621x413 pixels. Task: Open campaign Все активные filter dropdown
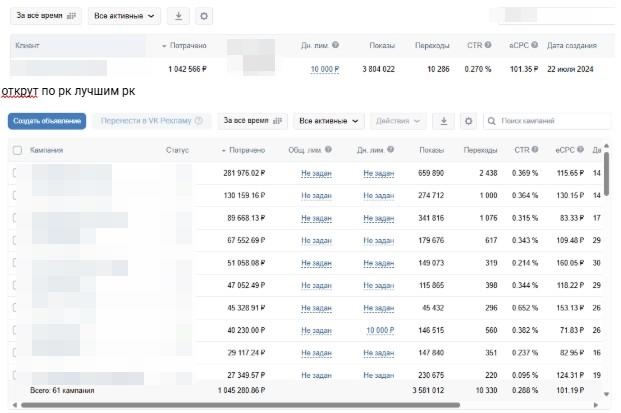pos(329,121)
